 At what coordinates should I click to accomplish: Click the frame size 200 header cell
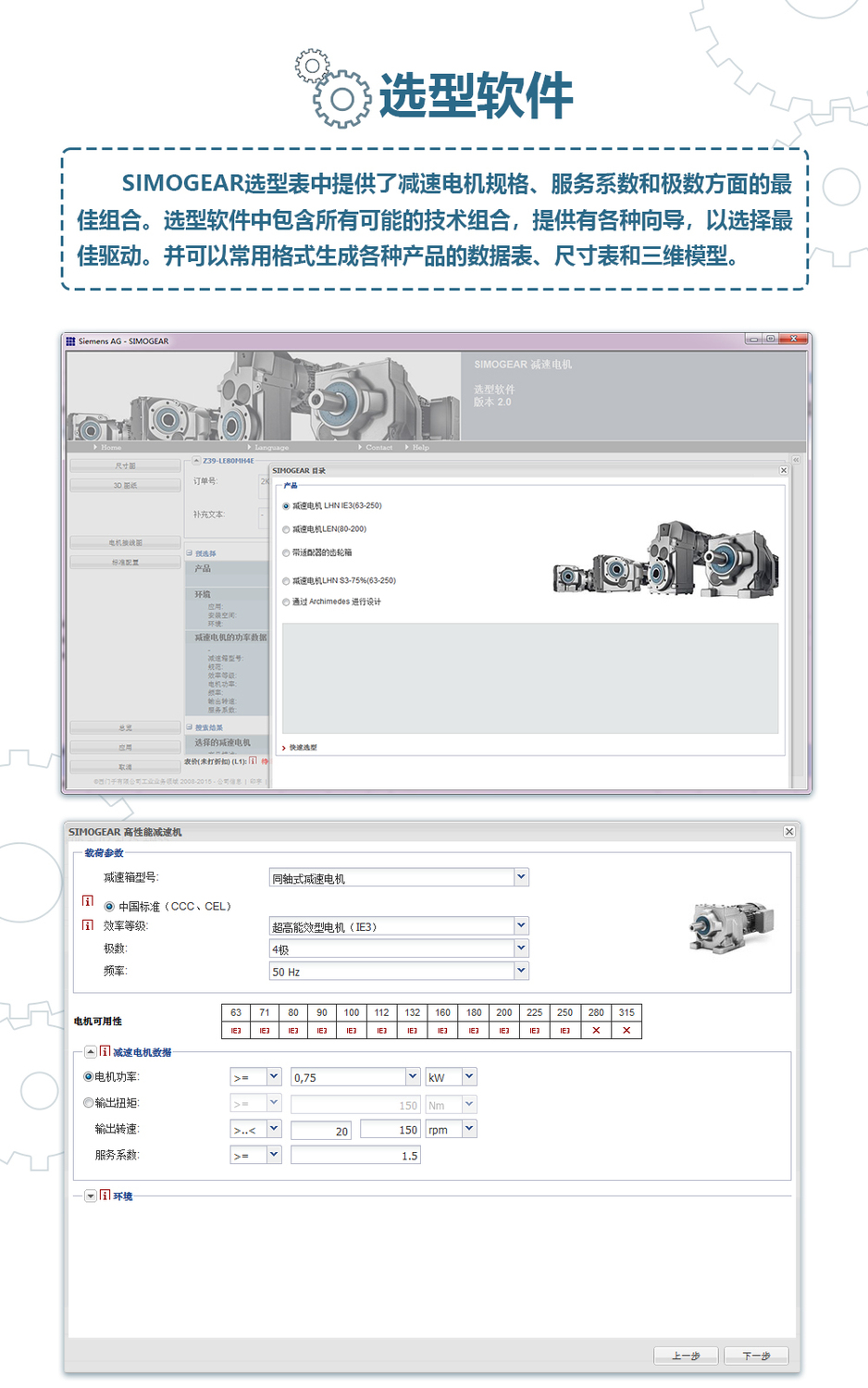(504, 1012)
